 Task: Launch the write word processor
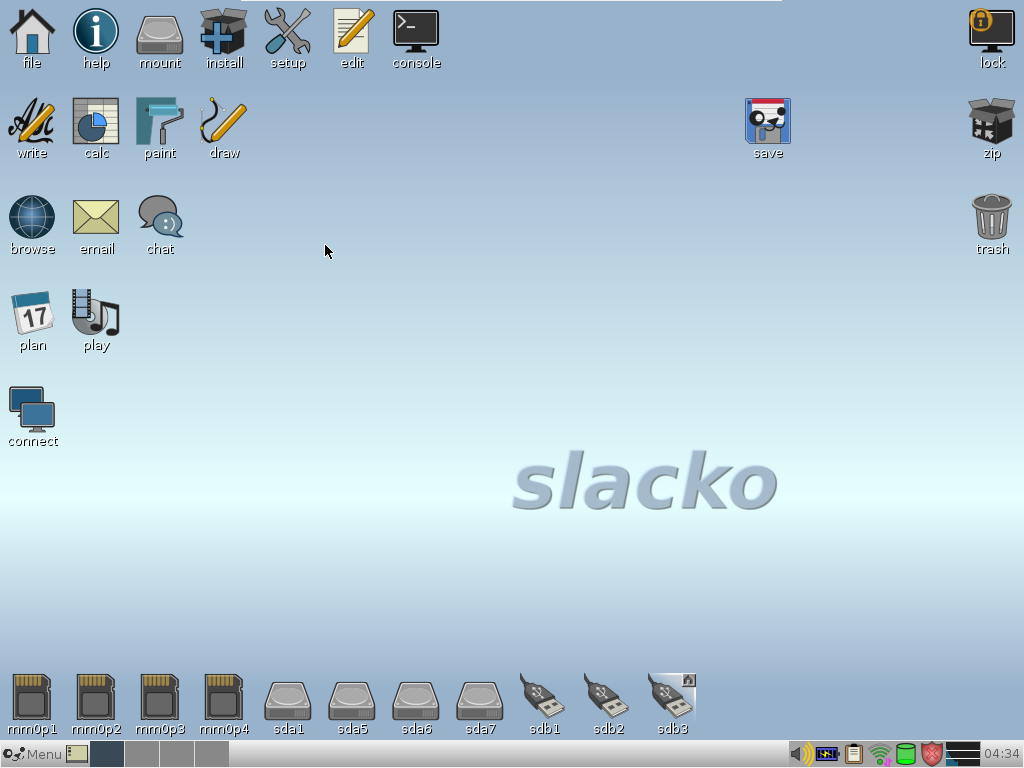[32, 121]
